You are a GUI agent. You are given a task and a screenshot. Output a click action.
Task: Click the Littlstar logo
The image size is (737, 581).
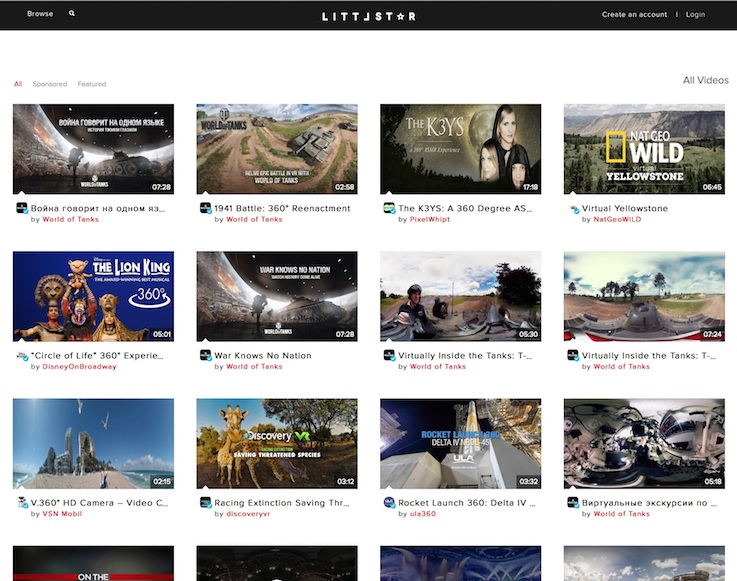coord(368,16)
